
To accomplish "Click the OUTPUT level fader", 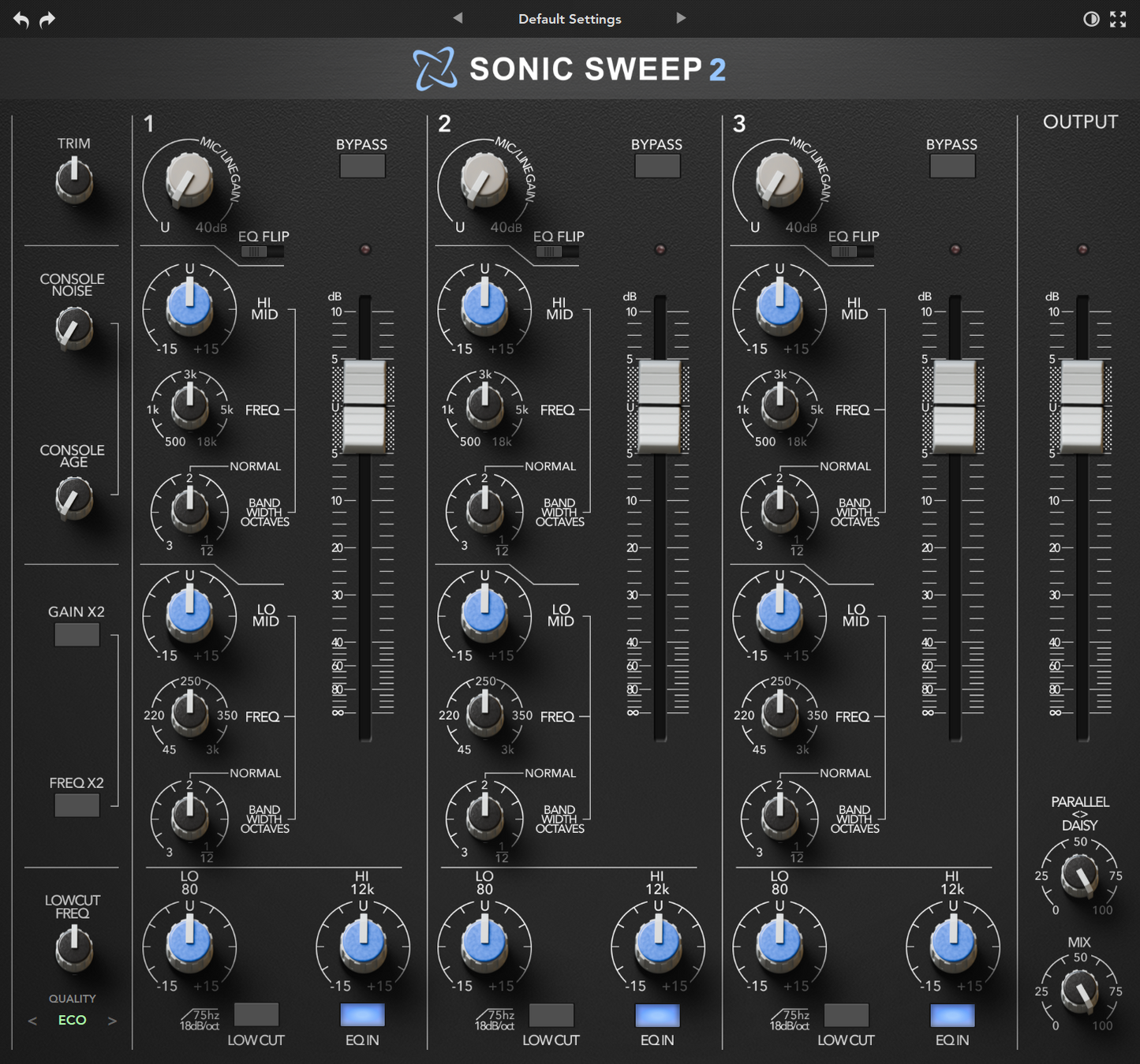I will [1082, 407].
